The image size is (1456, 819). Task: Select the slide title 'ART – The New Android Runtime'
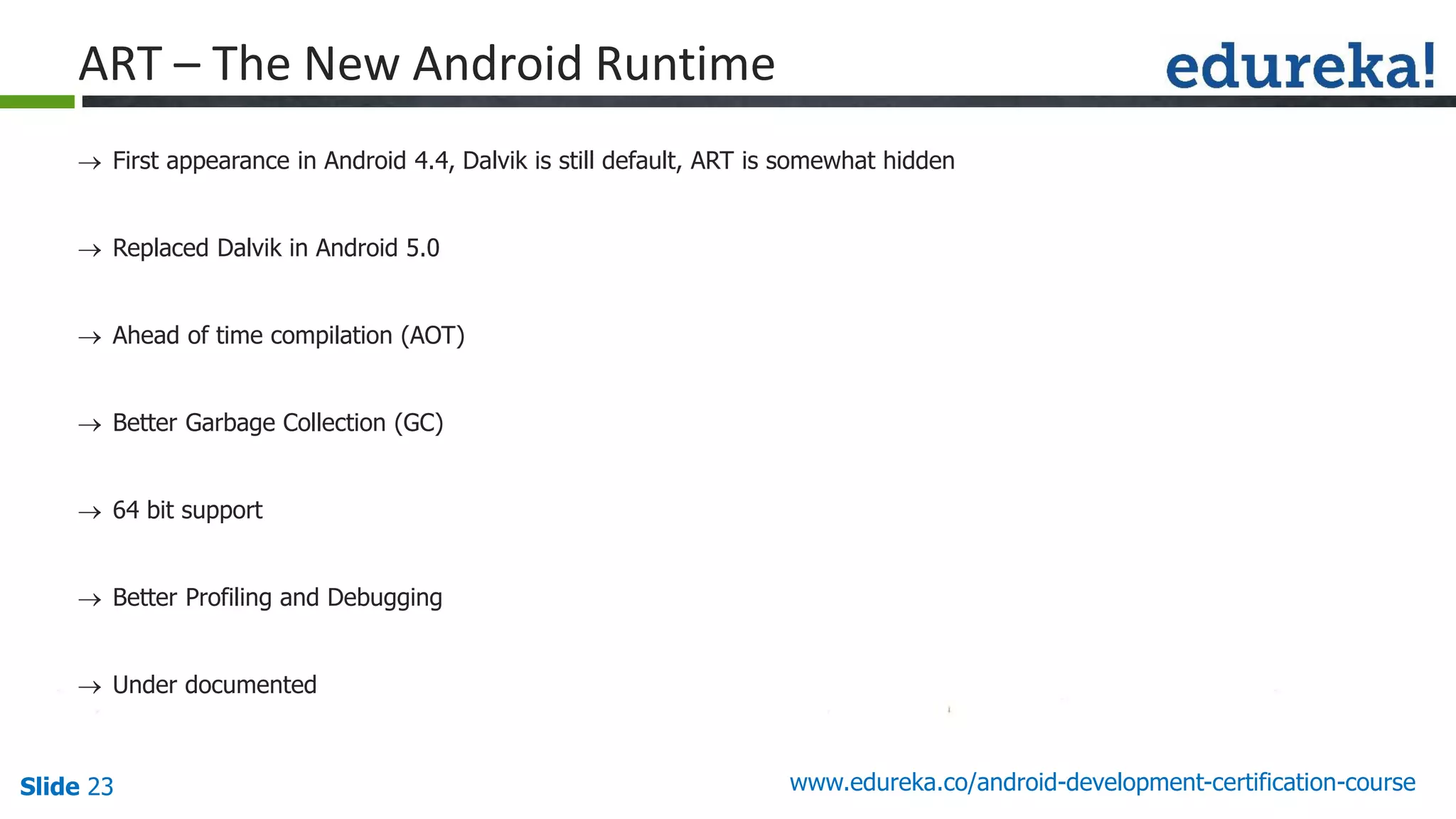click(x=427, y=64)
